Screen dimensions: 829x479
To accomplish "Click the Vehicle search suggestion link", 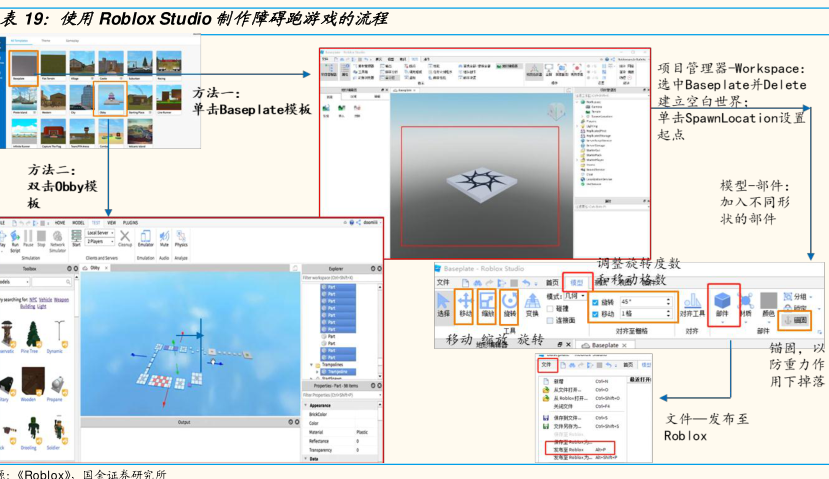I will [45, 300].
